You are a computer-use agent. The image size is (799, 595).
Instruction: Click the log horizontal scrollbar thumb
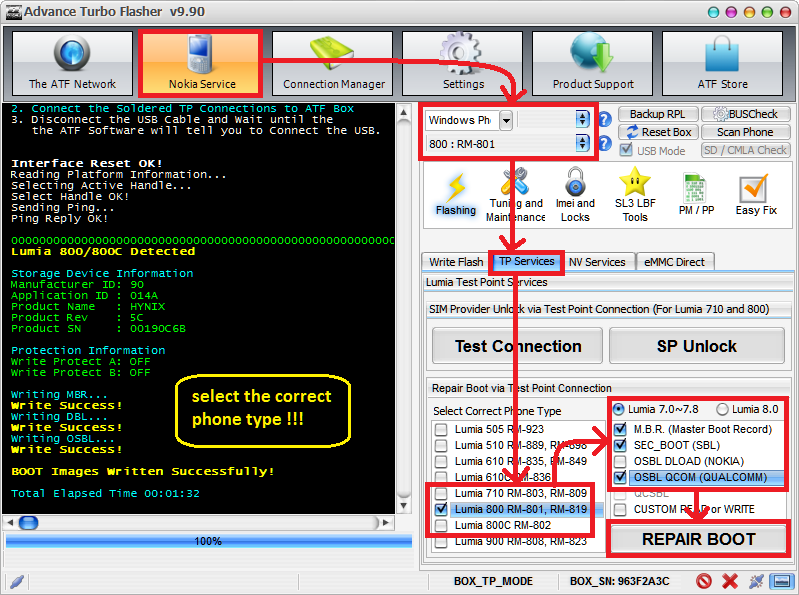(29, 522)
